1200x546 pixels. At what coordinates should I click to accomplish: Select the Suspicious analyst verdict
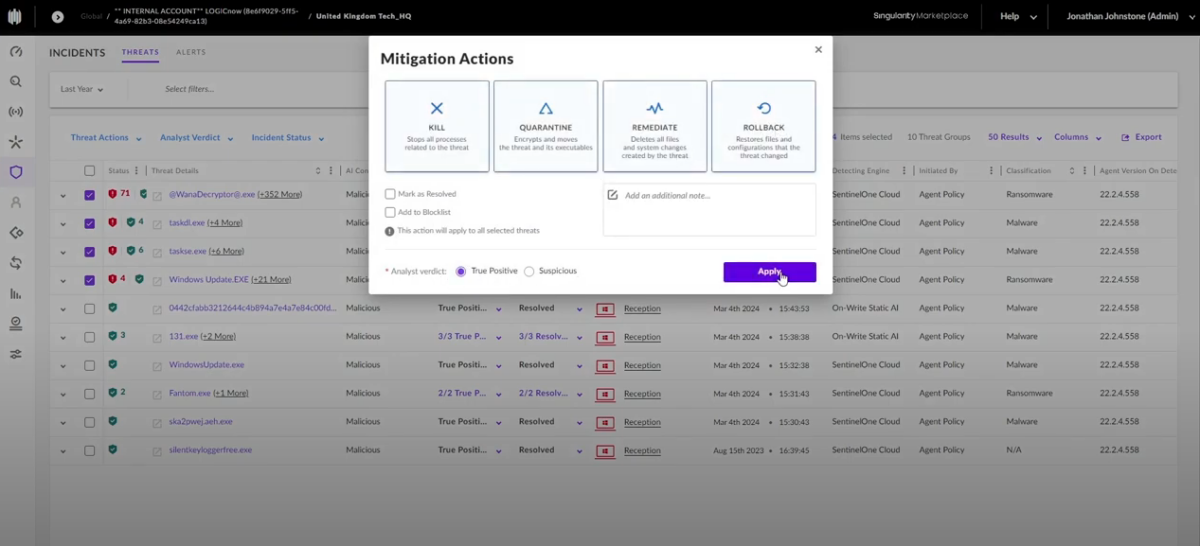(530, 271)
